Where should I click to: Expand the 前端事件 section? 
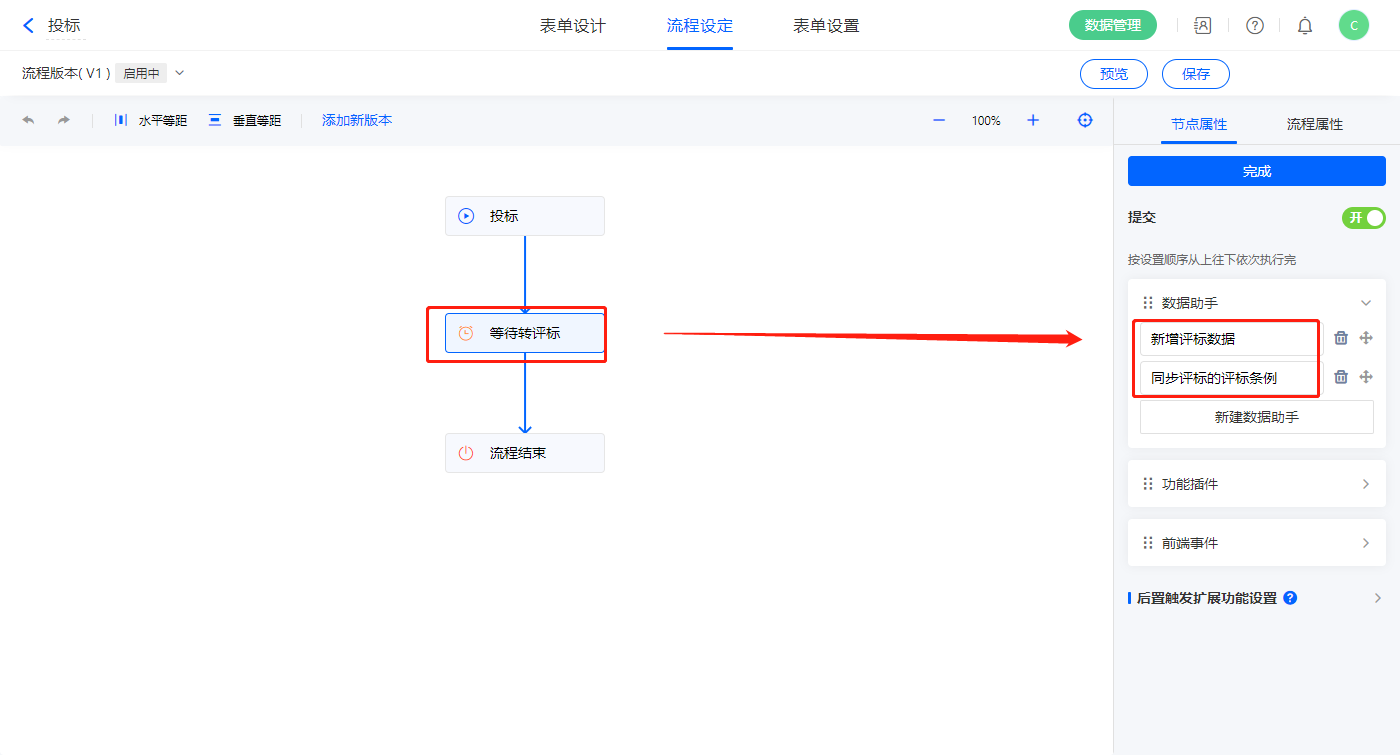click(1366, 543)
